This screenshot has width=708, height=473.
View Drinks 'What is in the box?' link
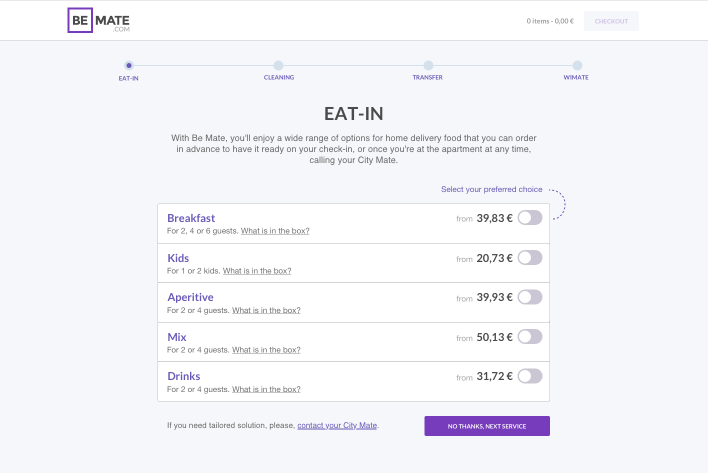[x=266, y=389]
